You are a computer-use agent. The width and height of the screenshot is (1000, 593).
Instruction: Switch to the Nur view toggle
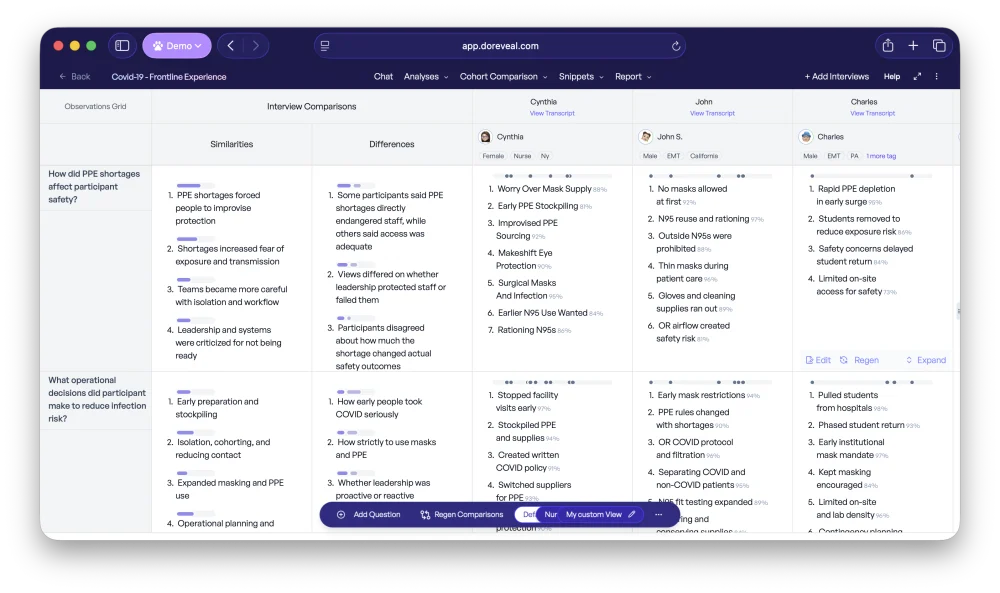(x=550, y=515)
